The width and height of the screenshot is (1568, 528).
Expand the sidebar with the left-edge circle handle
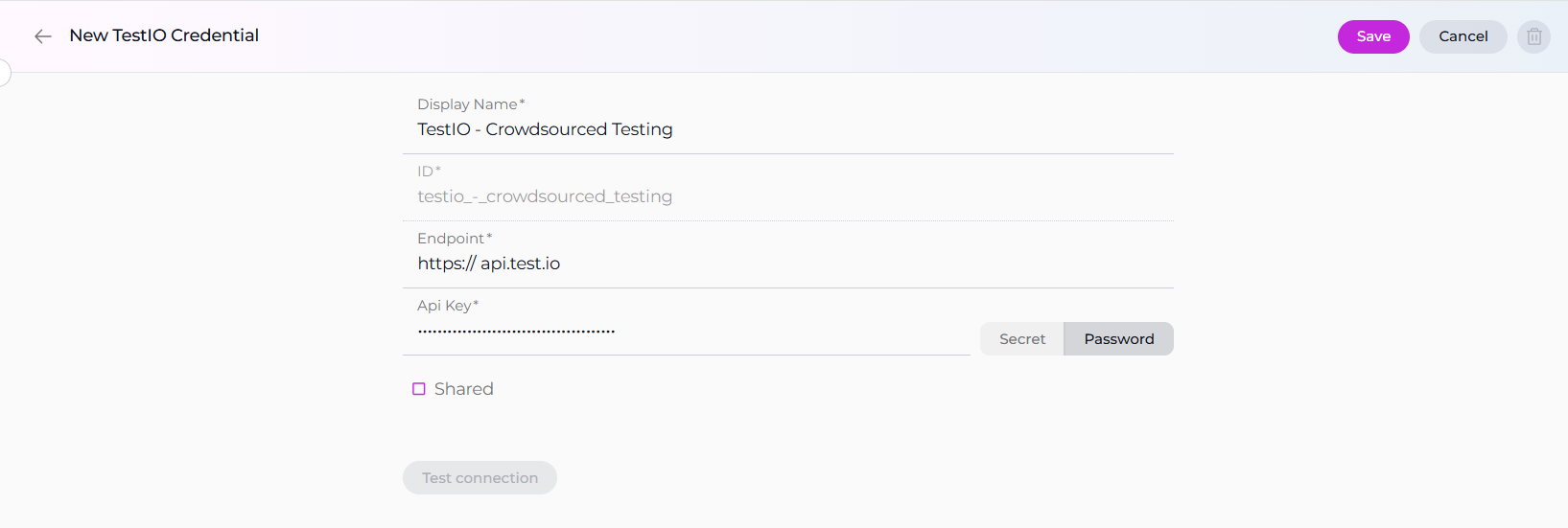[4, 72]
